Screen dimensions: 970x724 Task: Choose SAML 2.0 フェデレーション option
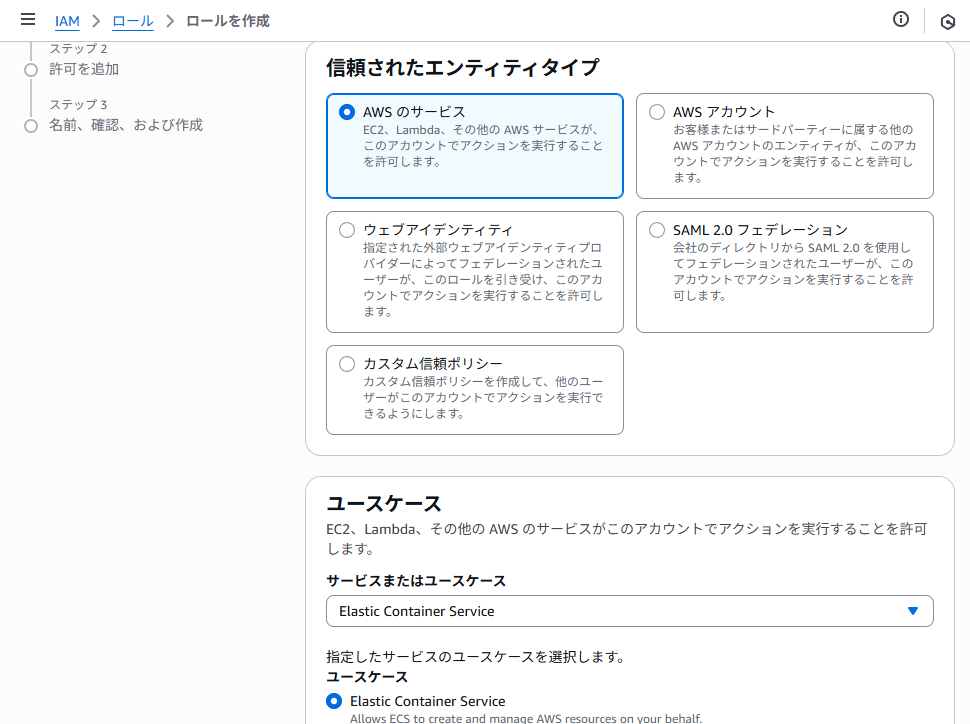pos(657,230)
